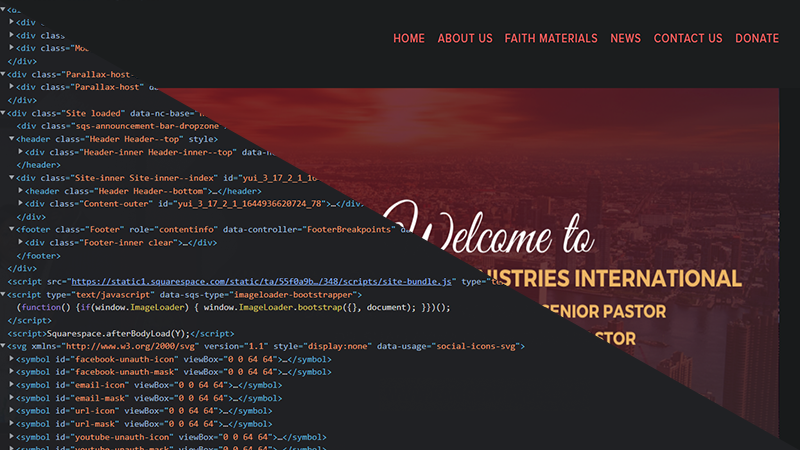Collapse the social-icons-svg svg element
Image resolution: width=800 pixels, height=450 pixels.
(x=4, y=346)
